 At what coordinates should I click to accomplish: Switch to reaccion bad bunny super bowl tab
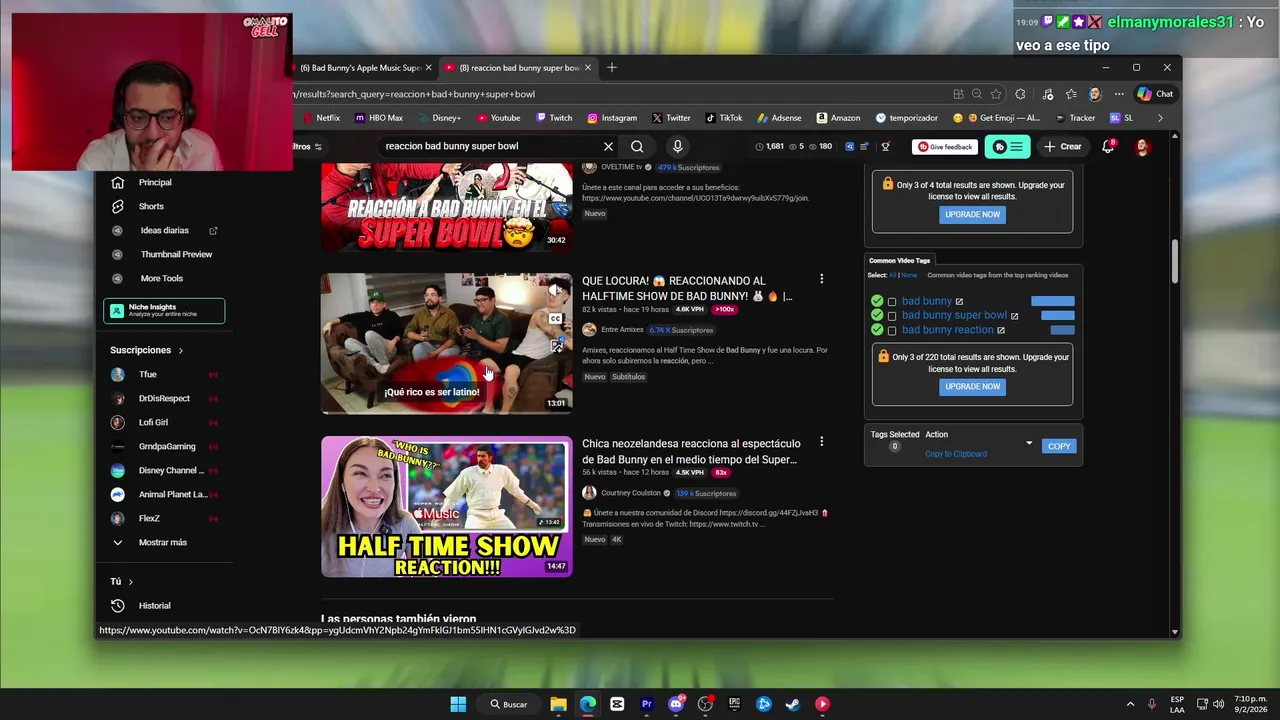pos(518,68)
